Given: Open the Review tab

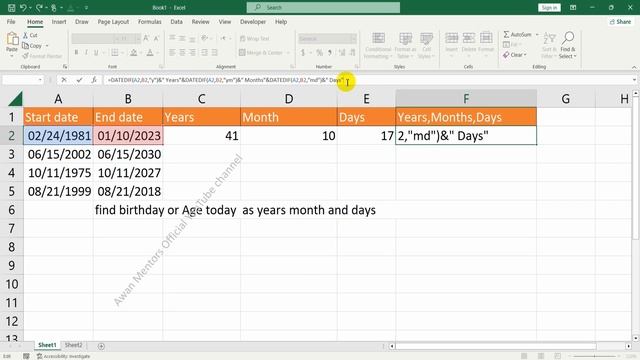Looking at the screenshot, I should click(200, 22).
